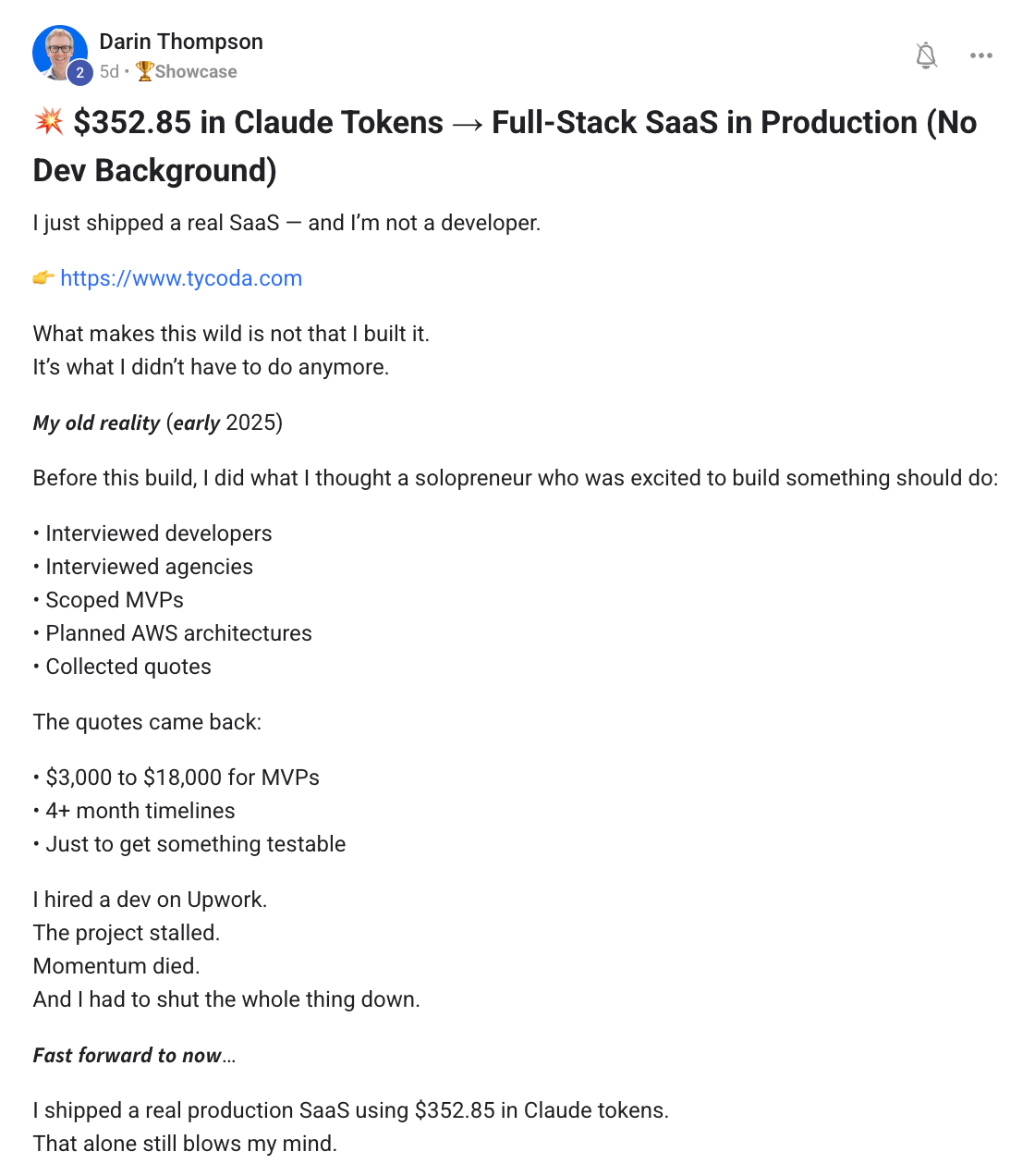1035x1176 pixels.
Task: Click the "Planned AWS architectures" bullet point
Action: (x=178, y=633)
